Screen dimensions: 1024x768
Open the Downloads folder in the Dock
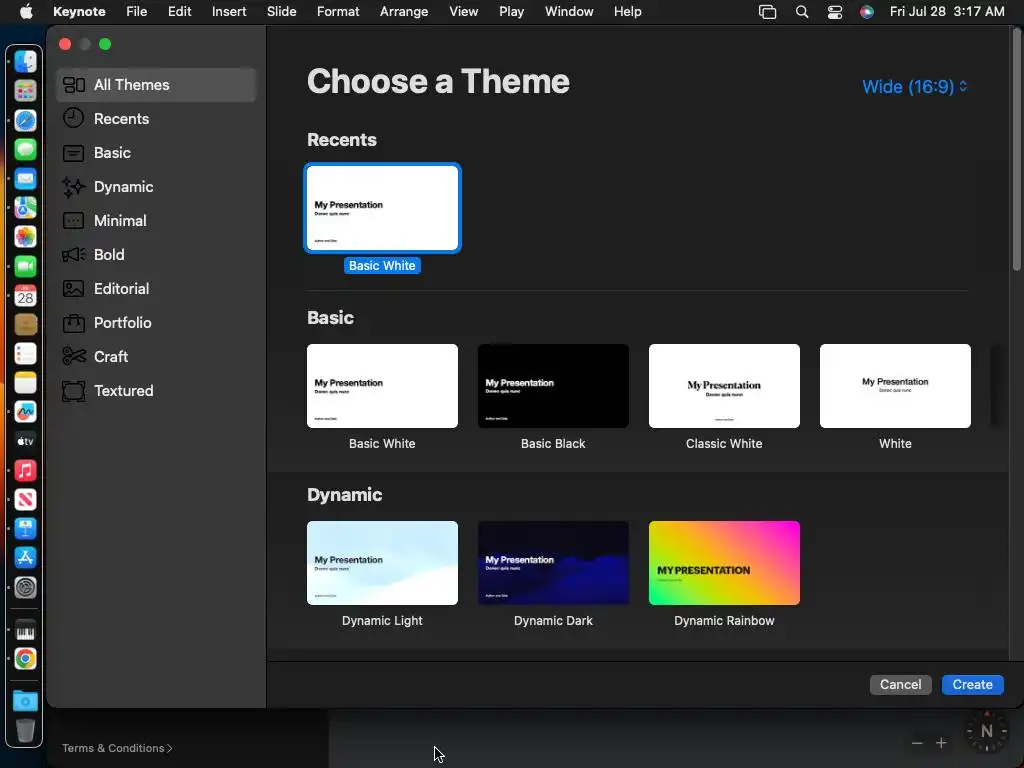[25, 701]
